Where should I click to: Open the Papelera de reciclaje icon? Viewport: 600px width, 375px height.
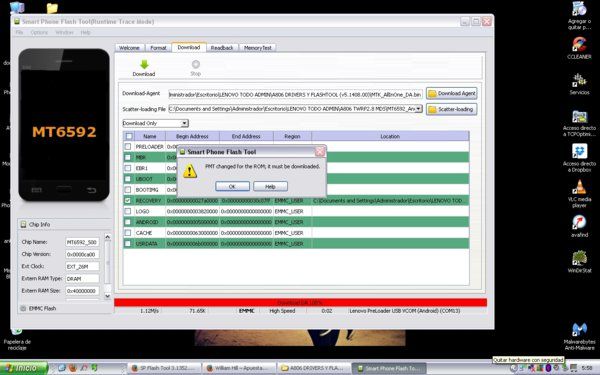(x=16, y=331)
